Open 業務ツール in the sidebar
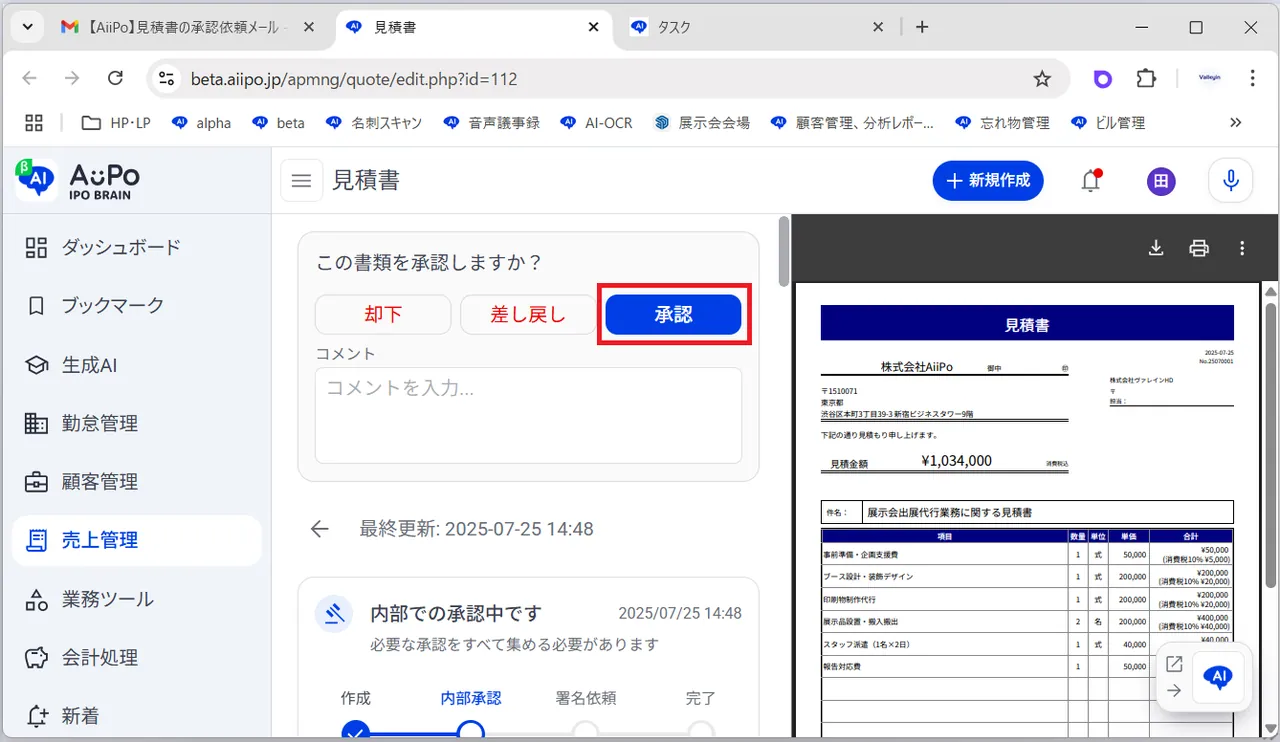The width and height of the screenshot is (1280, 742). pyautogui.click(x=136, y=599)
